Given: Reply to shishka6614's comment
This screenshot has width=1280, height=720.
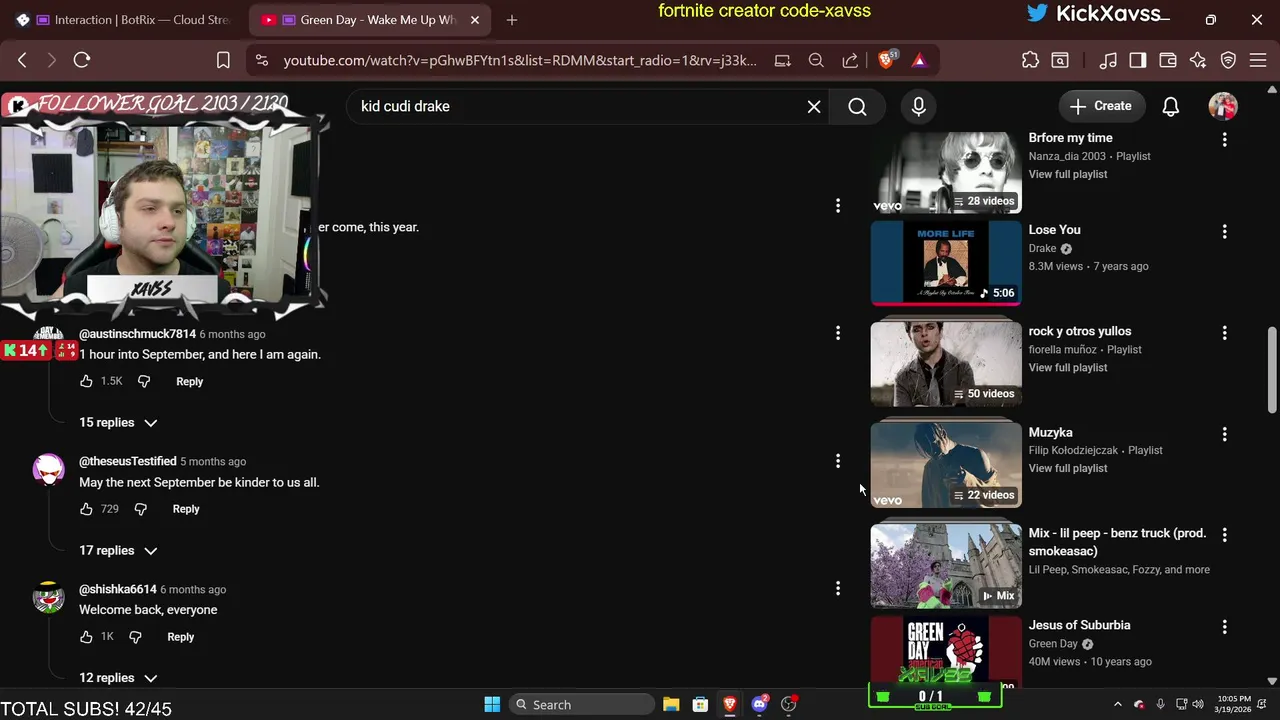Looking at the screenshot, I should pyautogui.click(x=181, y=637).
